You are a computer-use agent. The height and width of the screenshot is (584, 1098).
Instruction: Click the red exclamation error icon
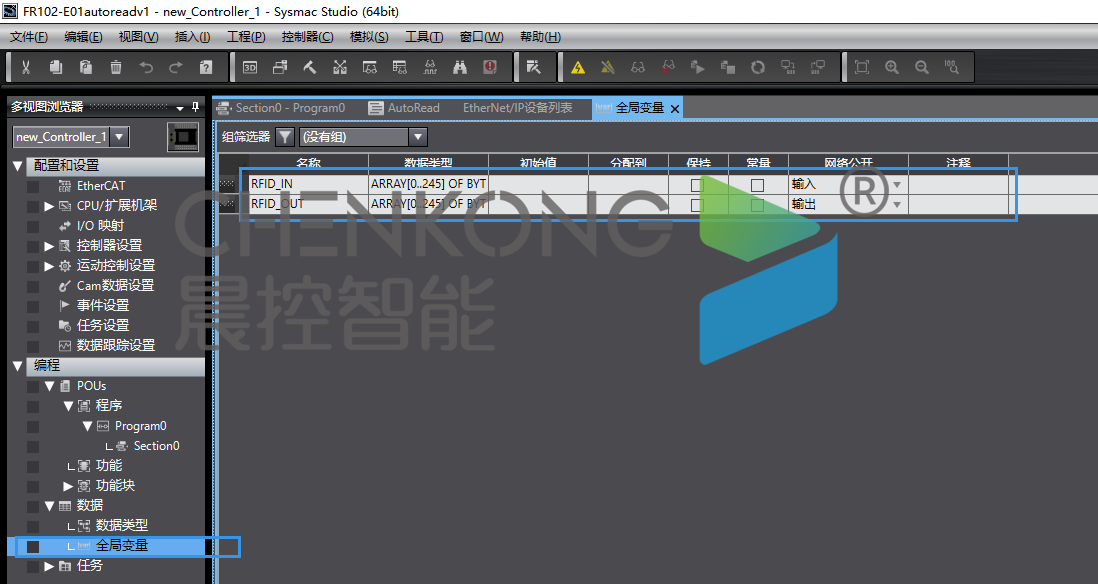pyautogui.click(x=490, y=67)
